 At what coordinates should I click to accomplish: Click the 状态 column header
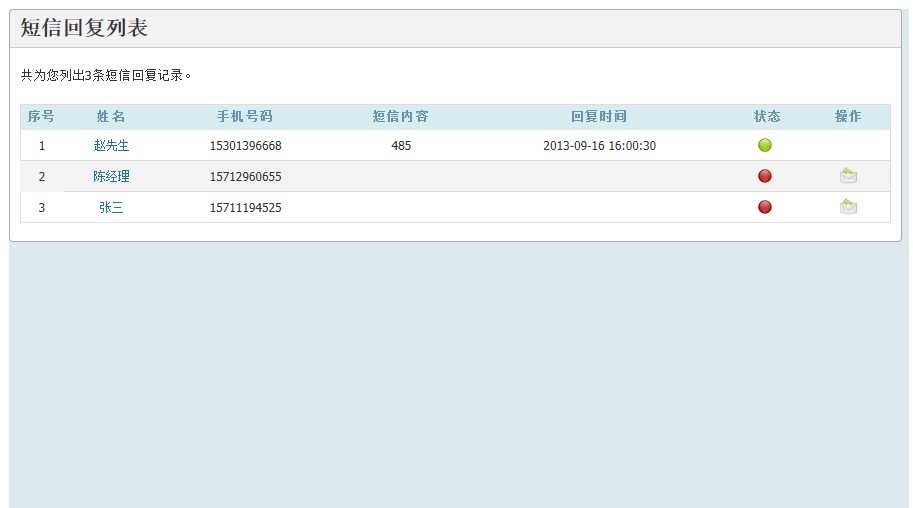[767, 117]
